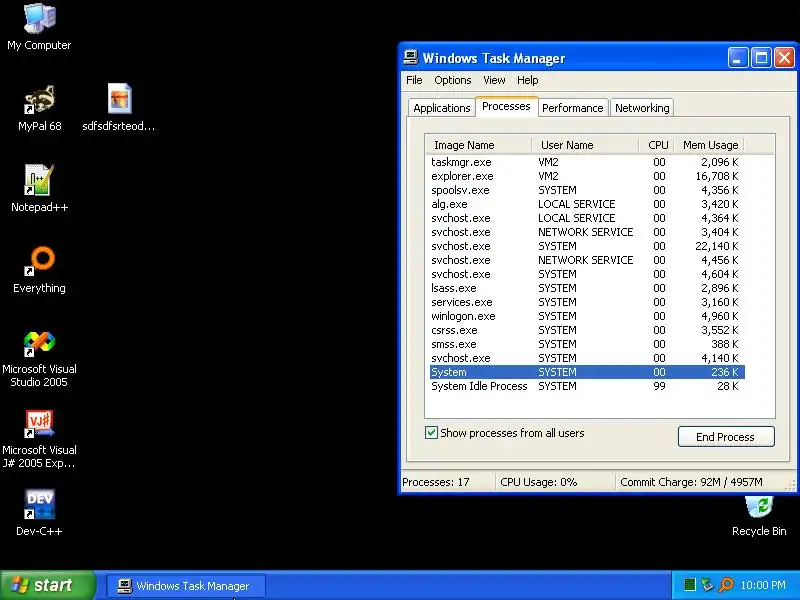Sort by Image Name column header

click(478, 145)
